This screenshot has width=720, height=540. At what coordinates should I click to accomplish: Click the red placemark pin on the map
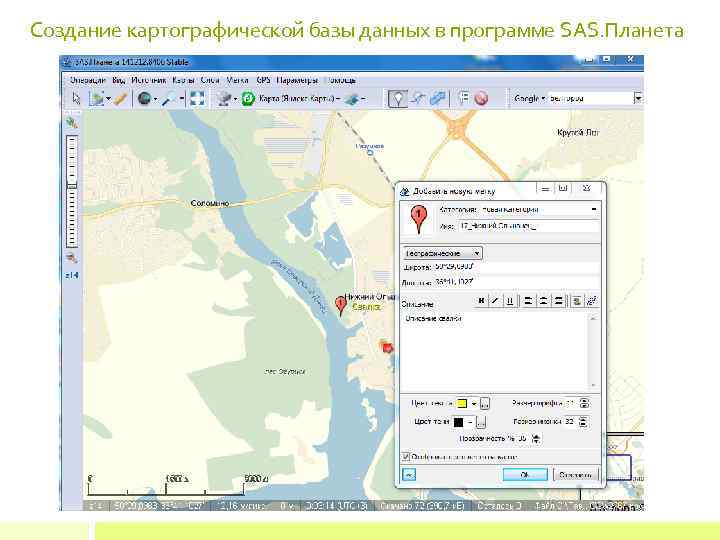340,305
